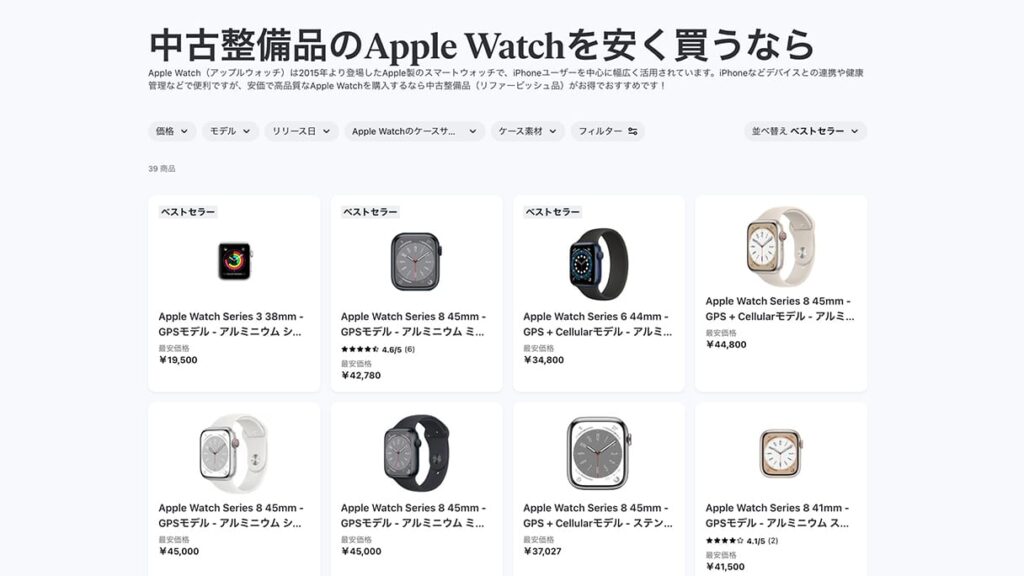Open the ケース素材 case material dropdown
This screenshot has width=1024, height=576.
[528, 131]
